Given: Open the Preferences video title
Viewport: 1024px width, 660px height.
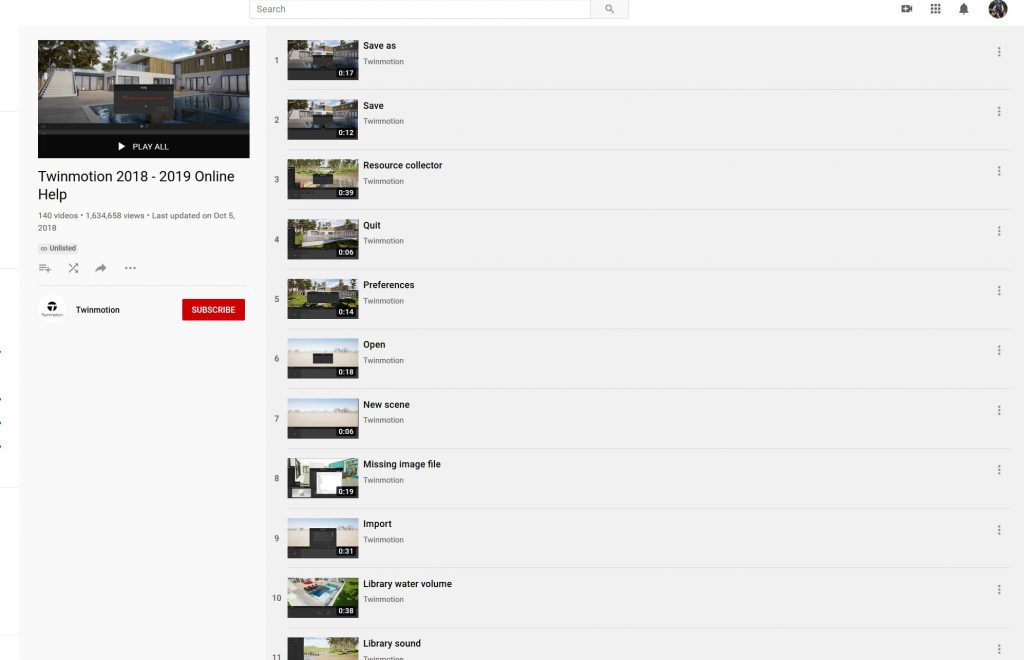Looking at the screenshot, I should tap(388, 285).
